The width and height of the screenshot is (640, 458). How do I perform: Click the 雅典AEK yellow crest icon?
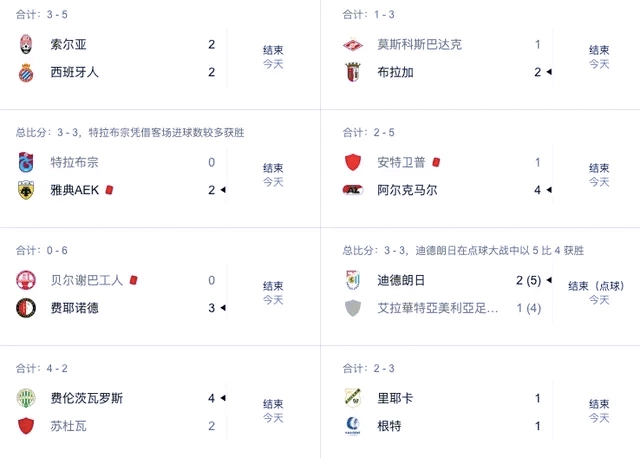26,190
